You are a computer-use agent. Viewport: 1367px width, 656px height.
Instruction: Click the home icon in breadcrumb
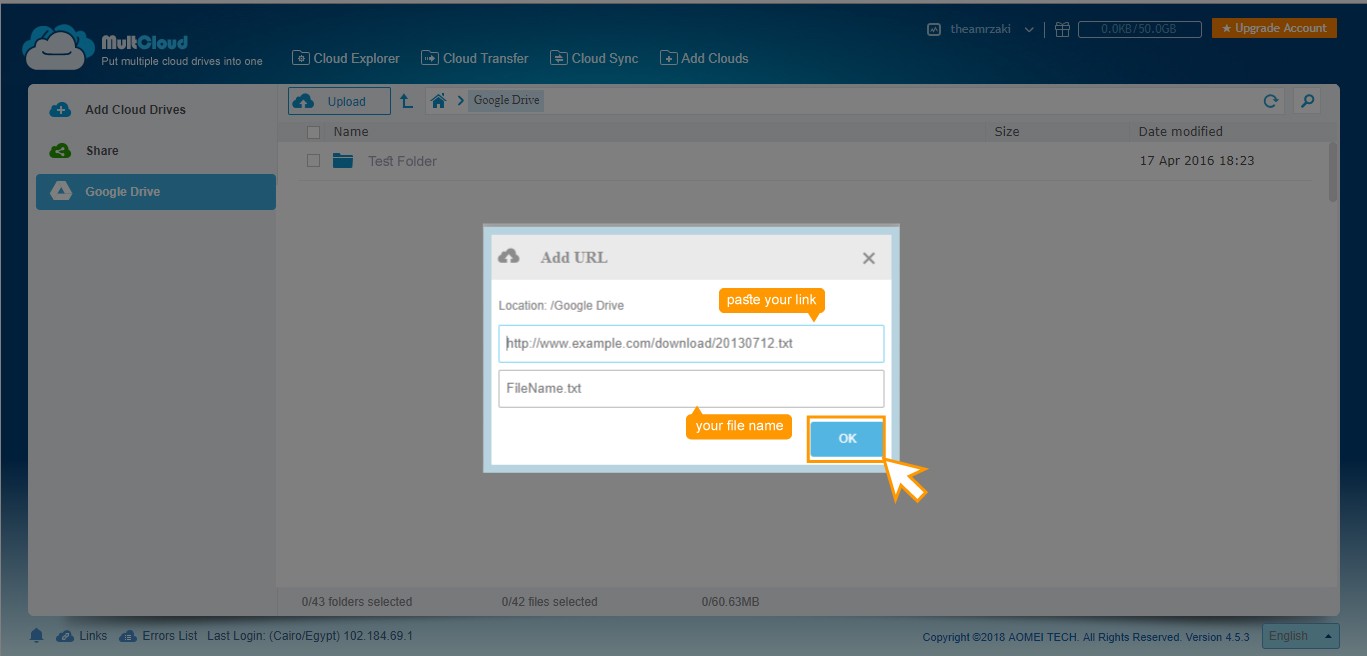click(x=437, y=100)
